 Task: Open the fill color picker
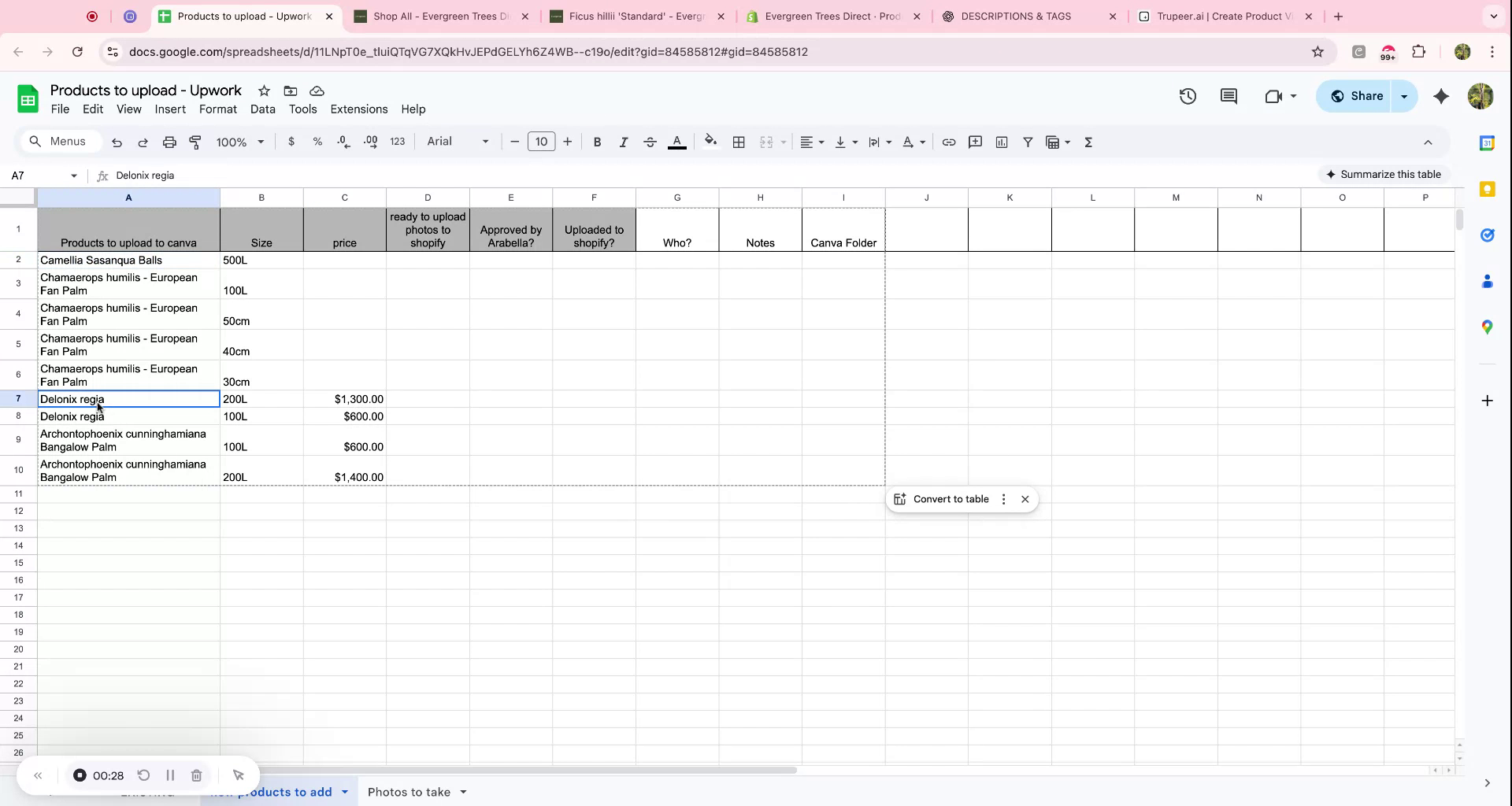click(710, 142)
